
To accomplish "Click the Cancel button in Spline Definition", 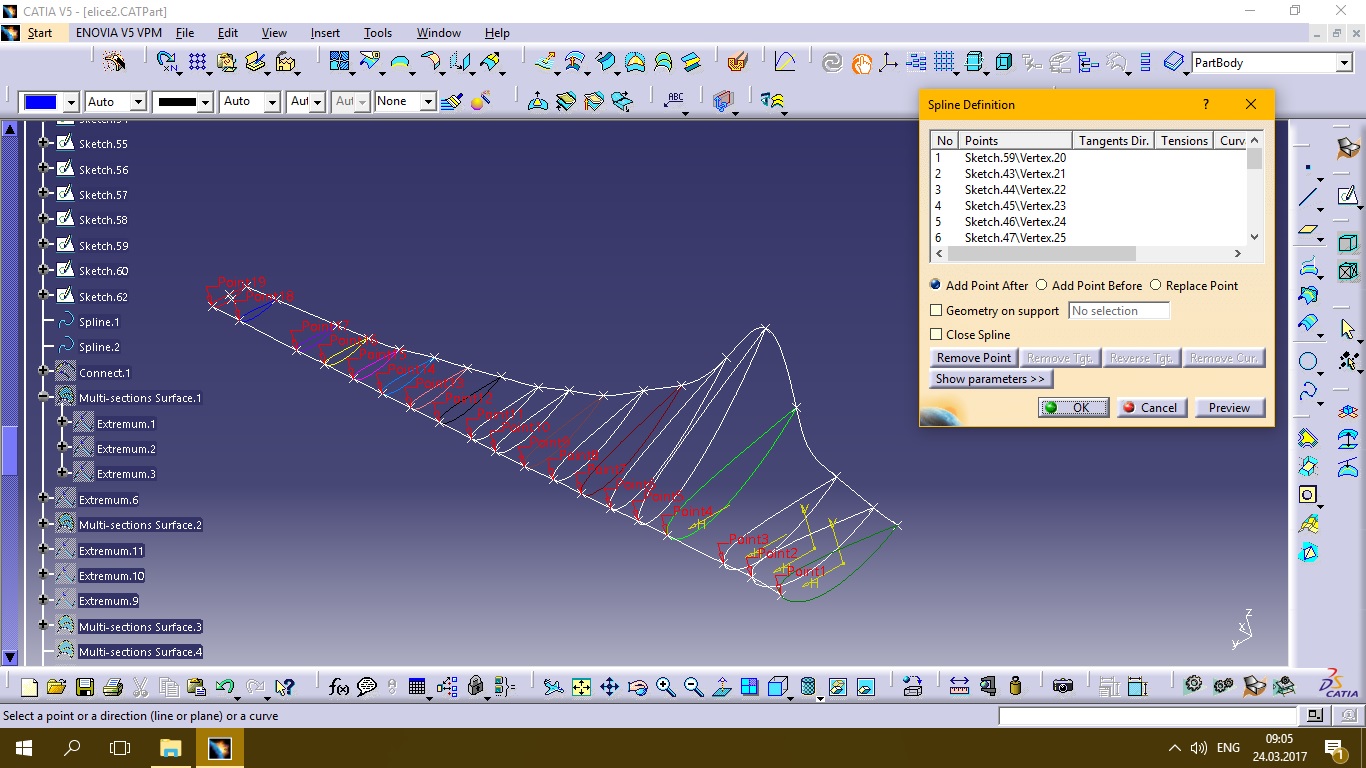I will click(x=1150, y=408).
